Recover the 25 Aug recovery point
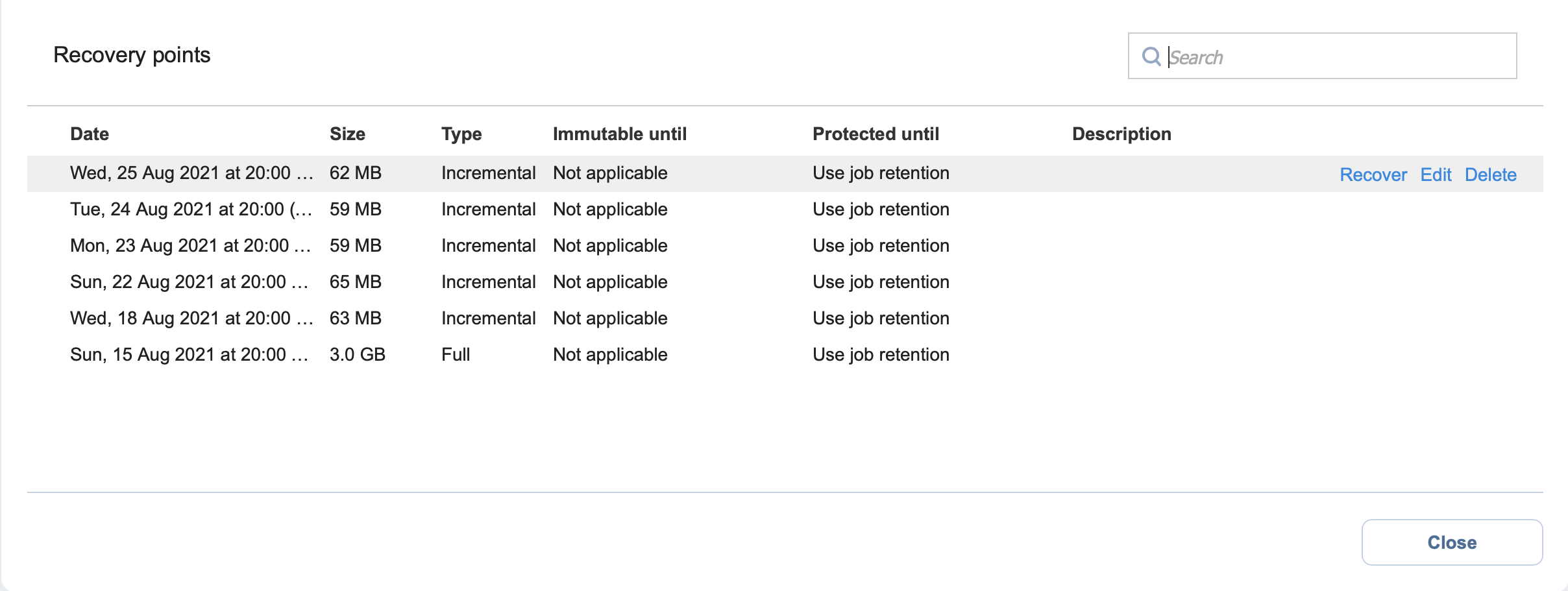Screen dimensions: 1568x591 pyautogui.click(x=1373, y=175)
